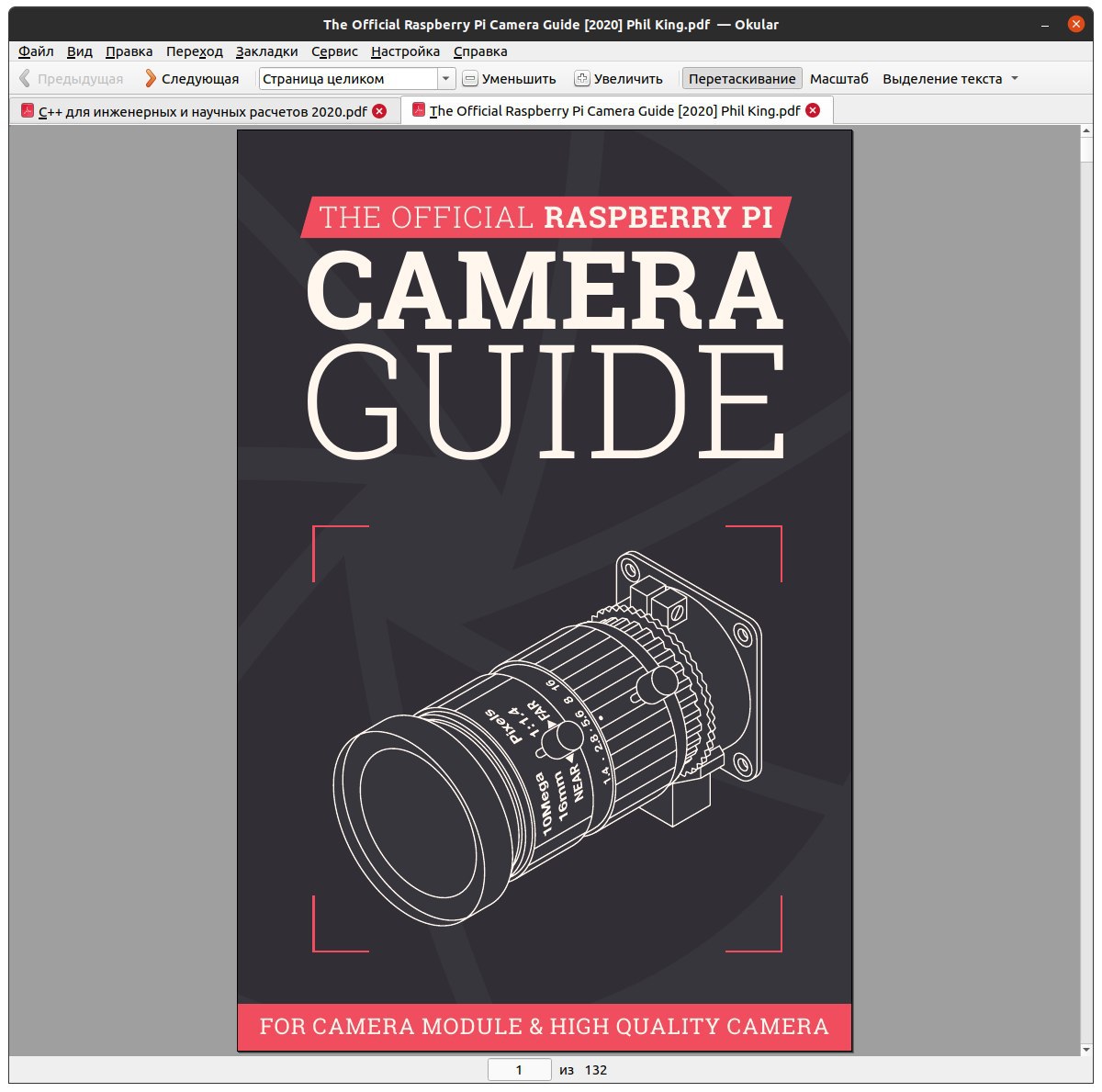Select the Масштаб zoom tool

[x=839, y=79]
